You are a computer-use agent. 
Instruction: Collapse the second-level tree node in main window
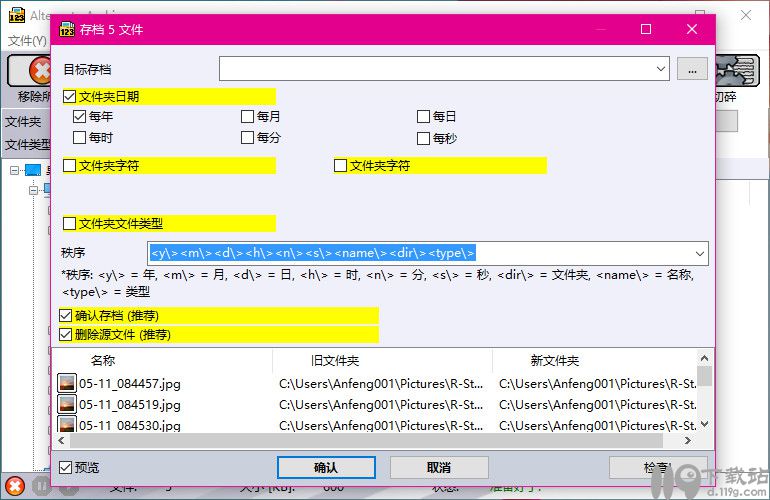pyautogui.click(x=33, y=190)
